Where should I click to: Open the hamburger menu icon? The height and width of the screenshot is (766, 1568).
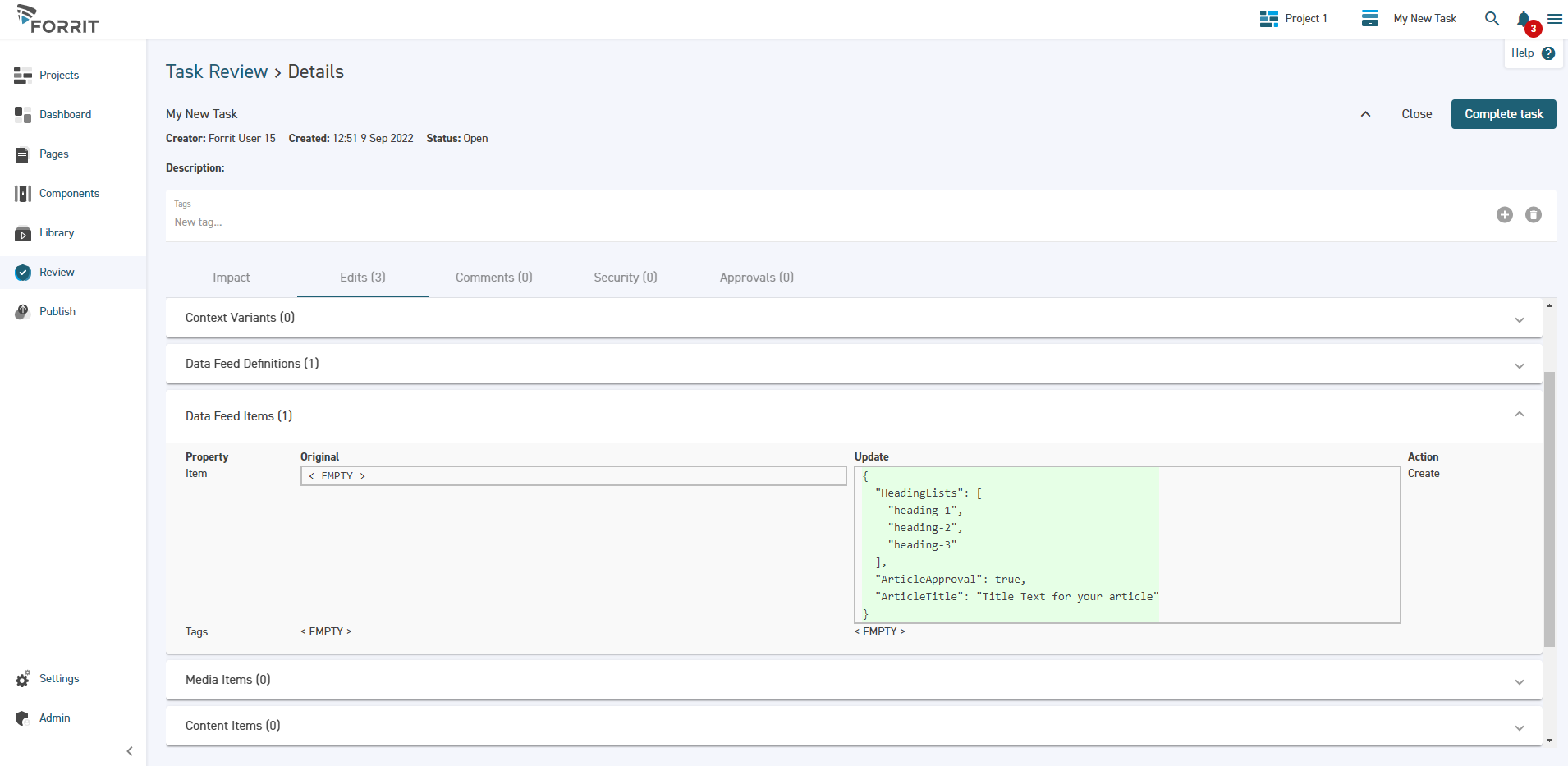click(1555, 18)
